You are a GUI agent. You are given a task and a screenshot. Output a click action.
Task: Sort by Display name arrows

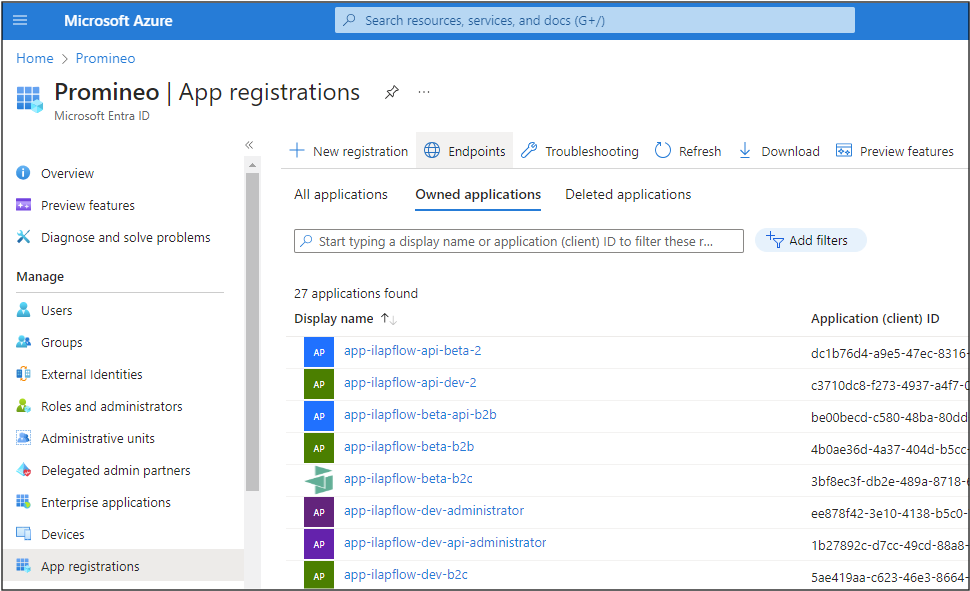click(388, 319)
